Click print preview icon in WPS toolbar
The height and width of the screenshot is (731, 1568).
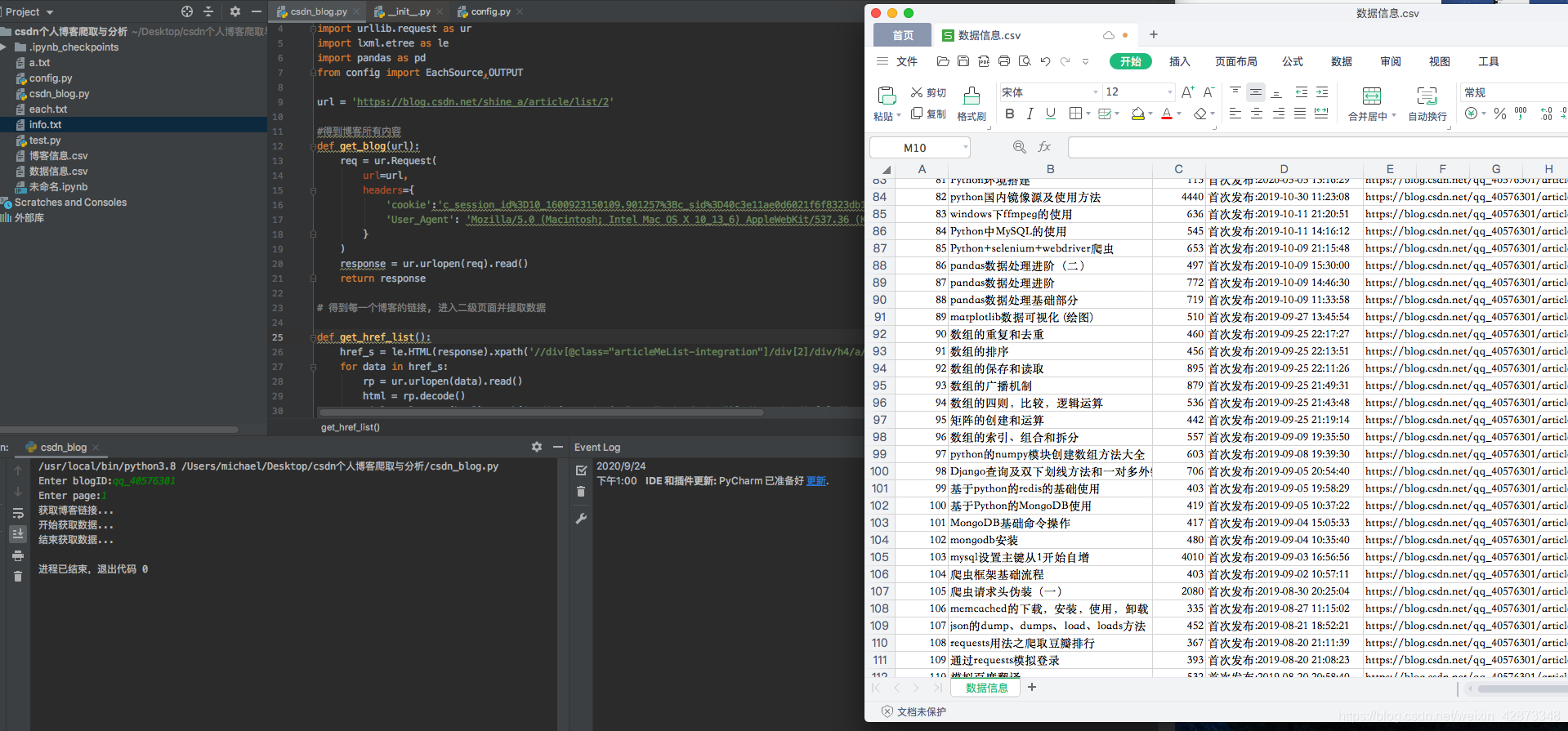pos(1025,61)
